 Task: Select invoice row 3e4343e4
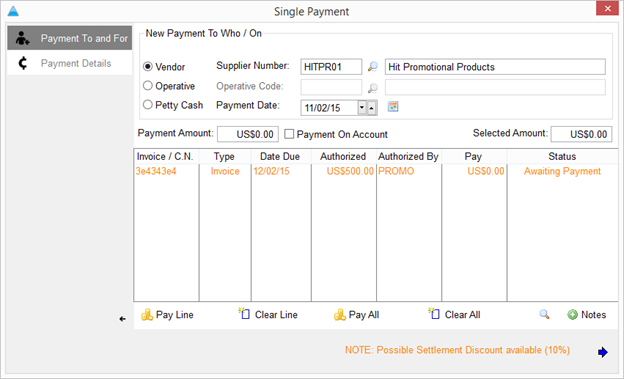click(375, 171)
